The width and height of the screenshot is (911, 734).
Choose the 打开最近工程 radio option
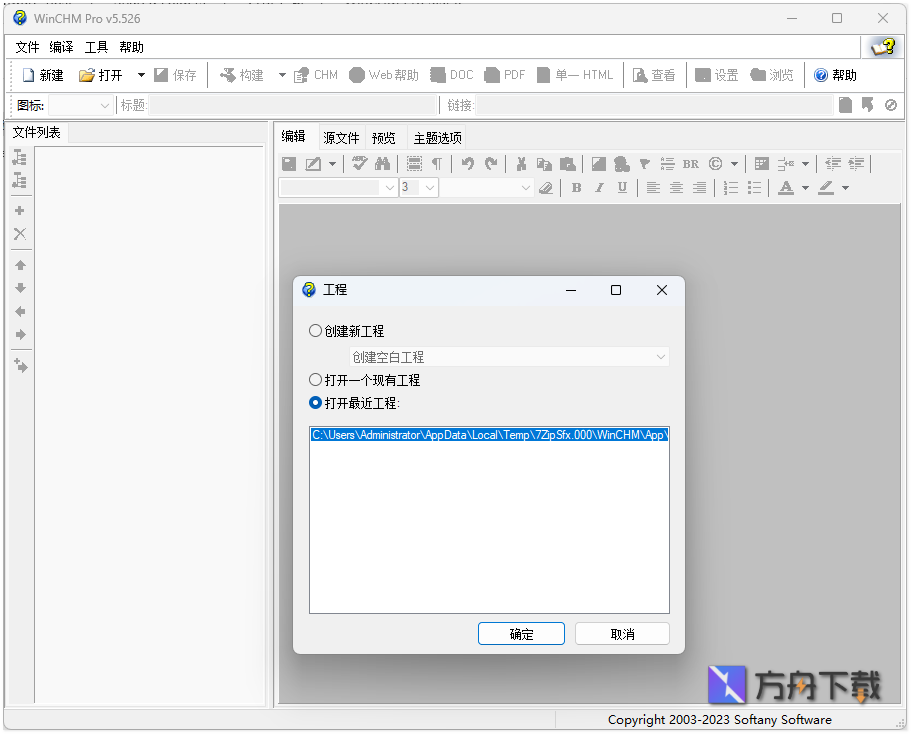(316, 403)
